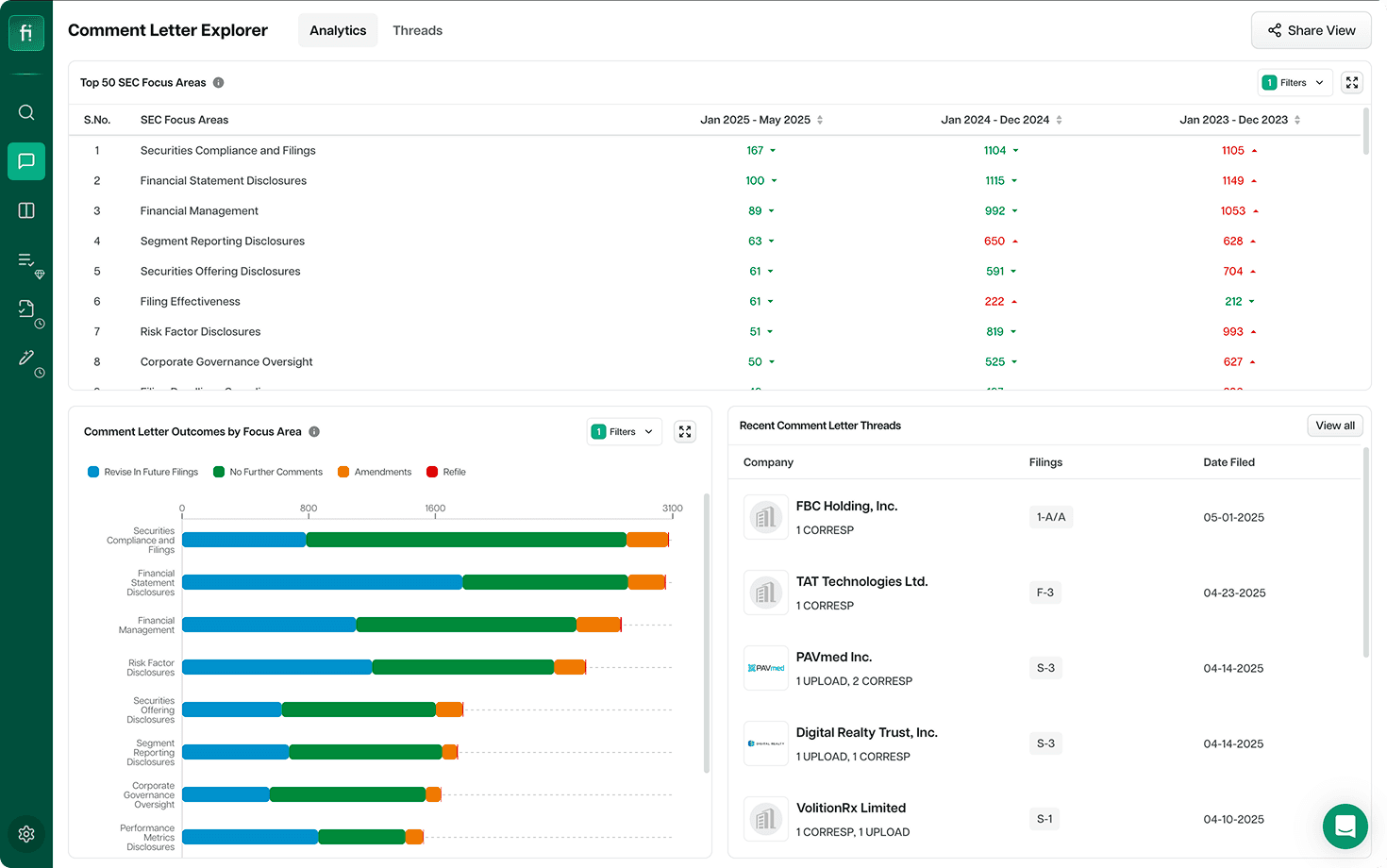
Task: Toggle Amendments legend series
Action: coord(375,472)
